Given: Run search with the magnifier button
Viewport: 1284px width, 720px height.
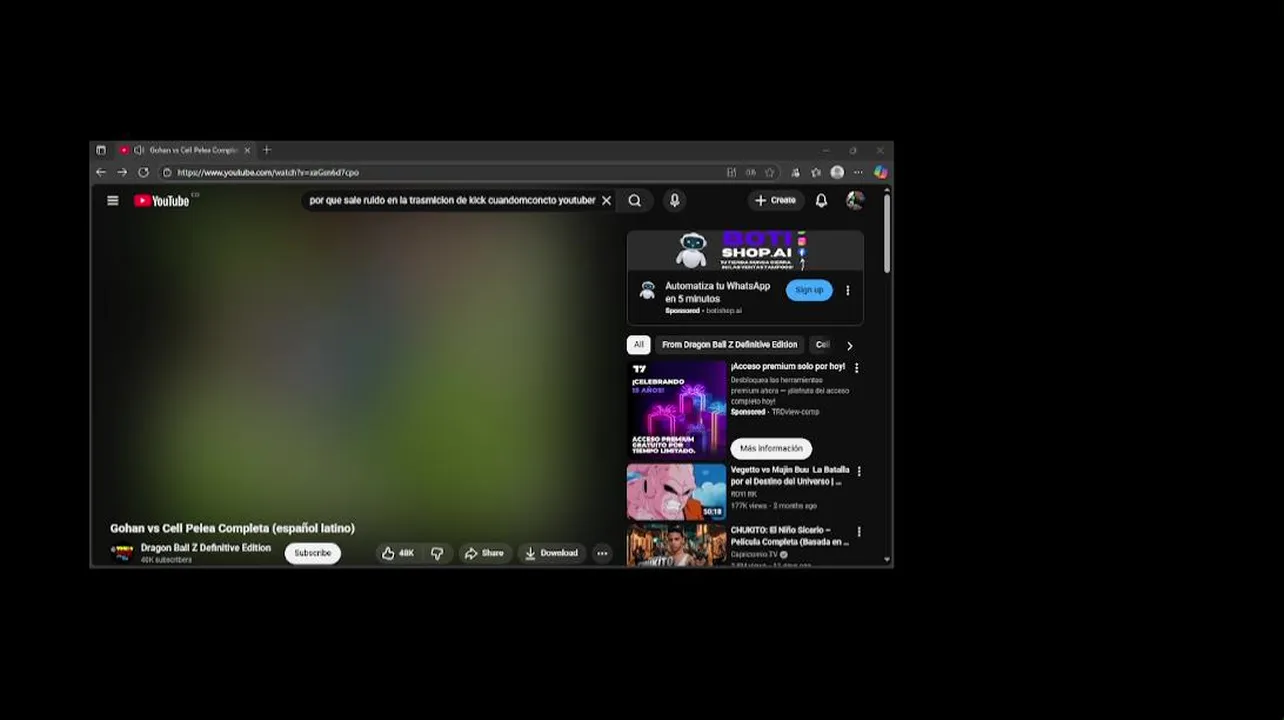Looking at the screenshot, I should click(635, 200).
